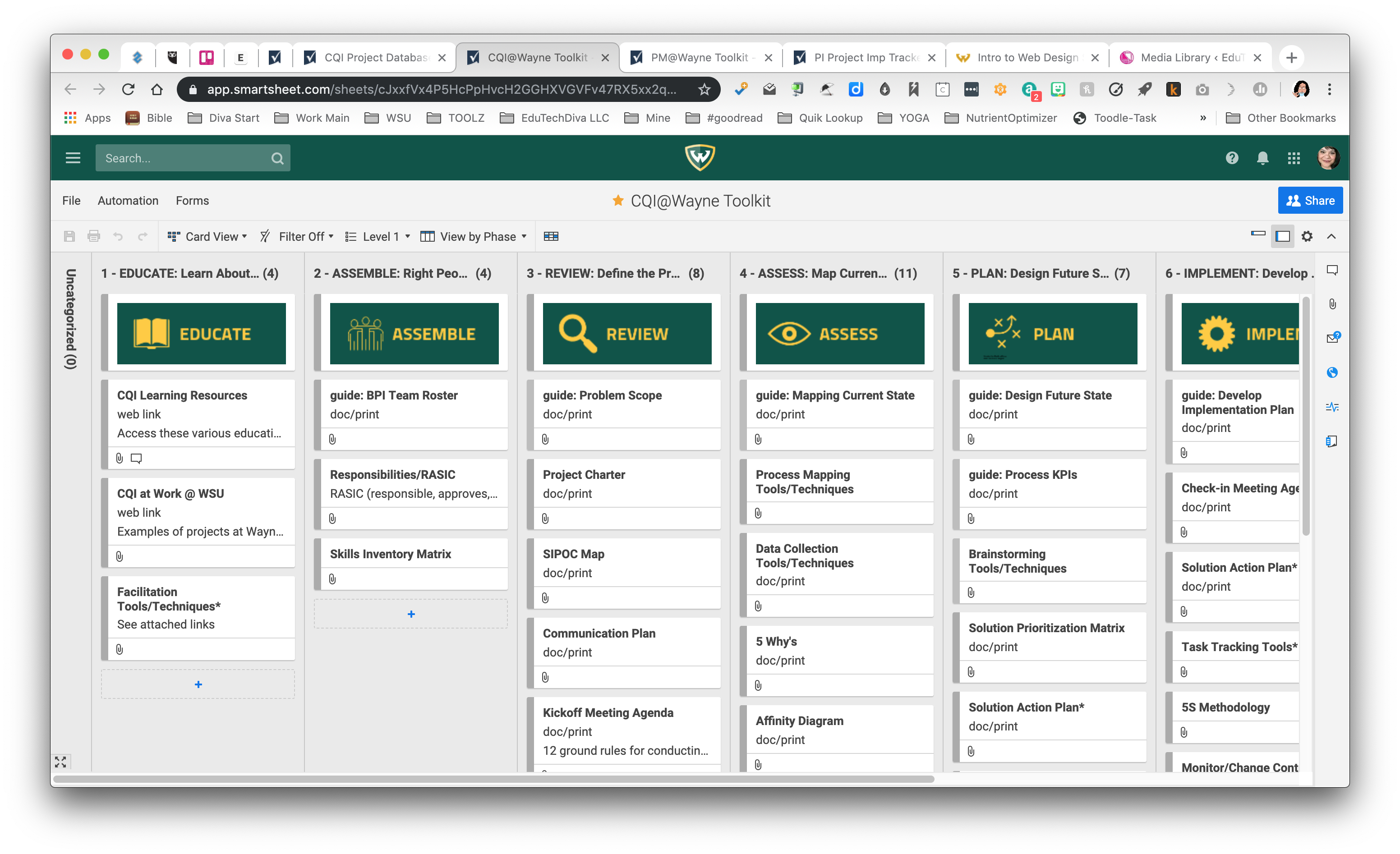Open Attachments panel paperclip icon in sidebar
1400x854 pixels.
tap(1332, 304)
